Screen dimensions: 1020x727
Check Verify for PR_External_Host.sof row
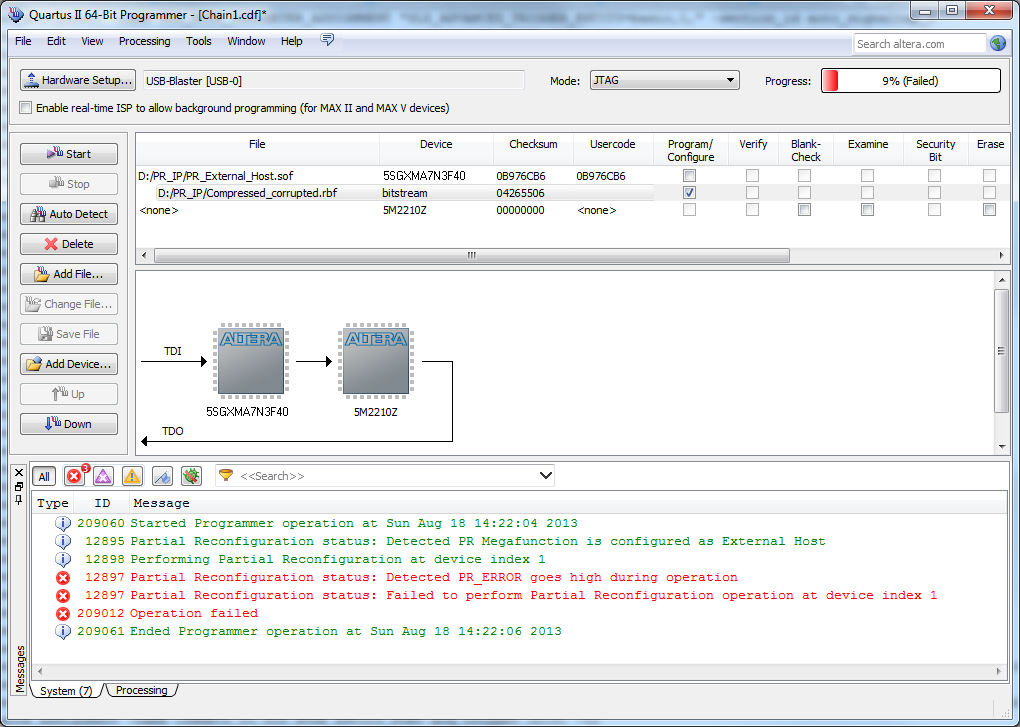[x=752, y=176]
